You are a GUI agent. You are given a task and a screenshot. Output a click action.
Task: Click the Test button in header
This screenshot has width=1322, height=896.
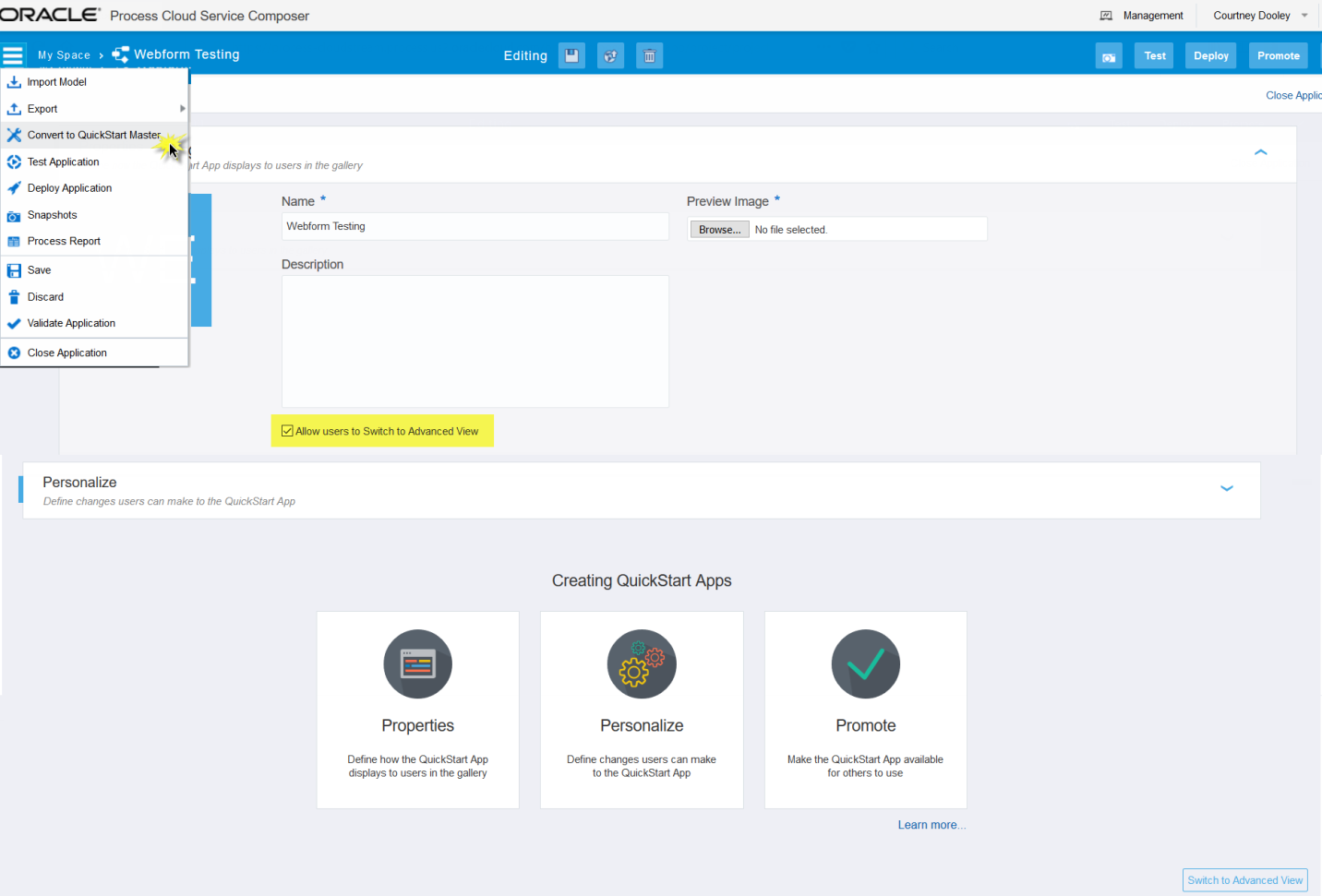(x=1154, y=55)
